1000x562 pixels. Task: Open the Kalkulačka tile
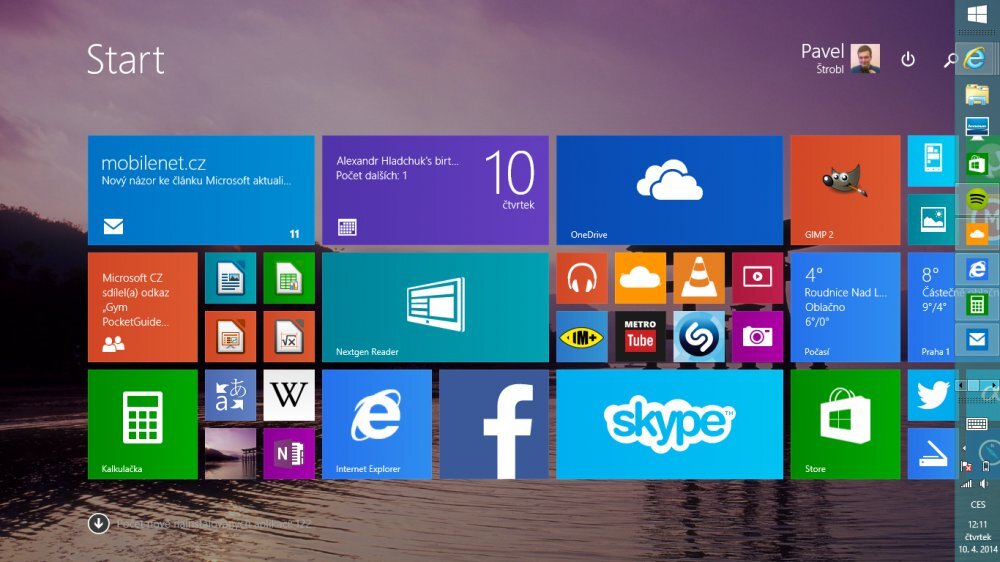click(x=142, y=424)
